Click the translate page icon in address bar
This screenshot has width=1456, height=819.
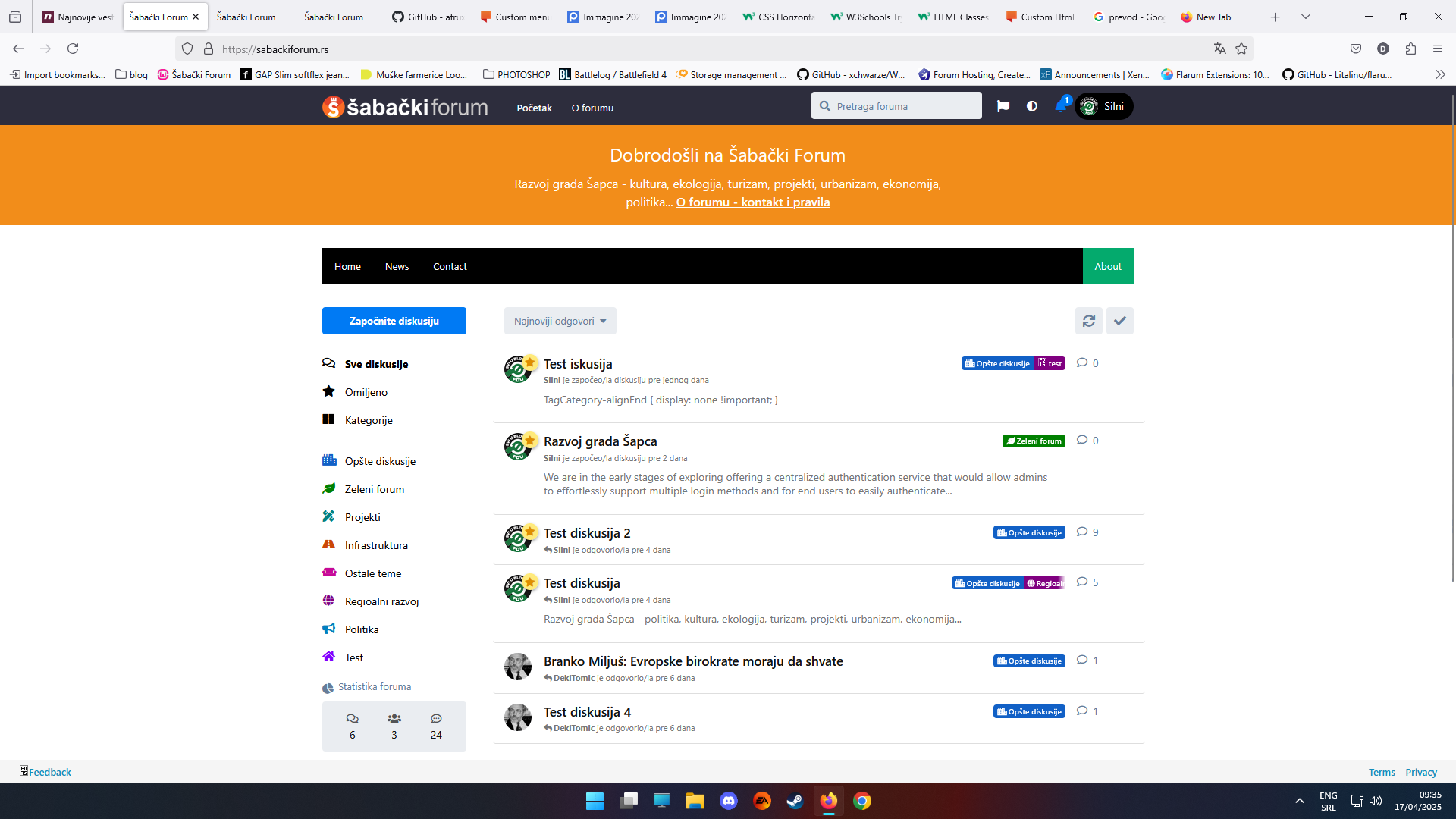[1219, 49]
